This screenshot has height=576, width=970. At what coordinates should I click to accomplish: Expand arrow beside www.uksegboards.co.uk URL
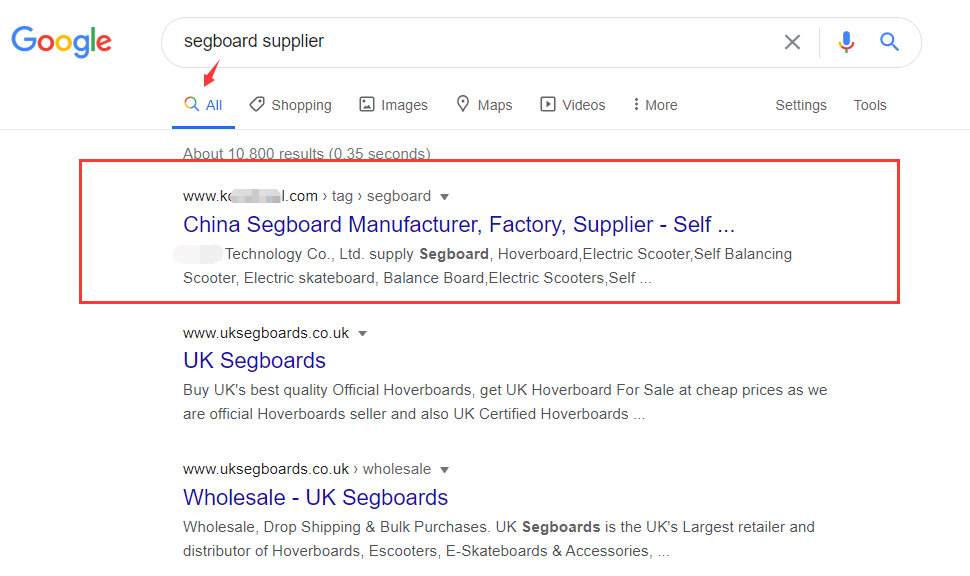(363, 333)
